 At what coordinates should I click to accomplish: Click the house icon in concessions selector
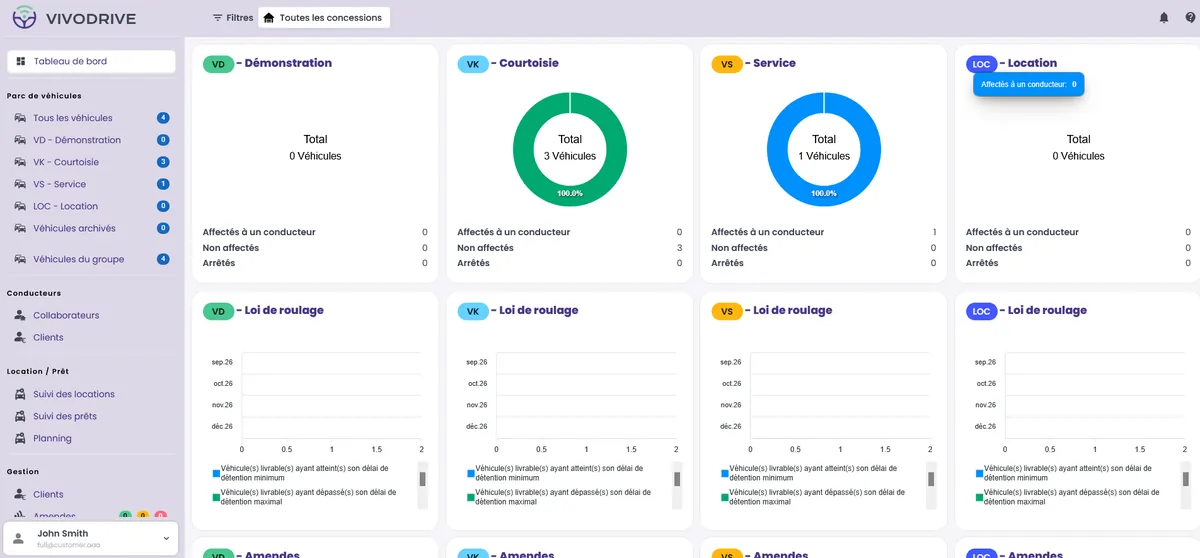point(269,18)
